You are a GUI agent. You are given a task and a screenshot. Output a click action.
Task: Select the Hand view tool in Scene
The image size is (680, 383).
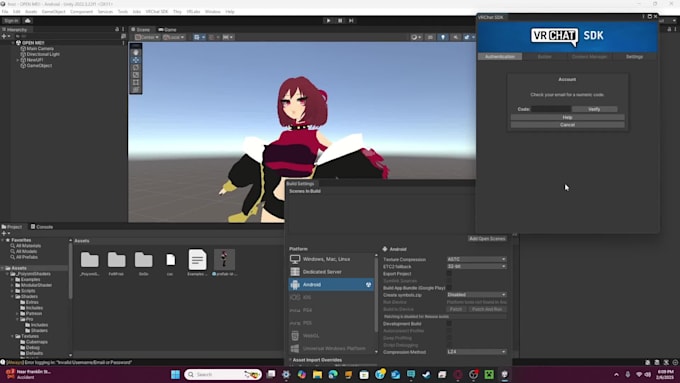coord(136,52)
